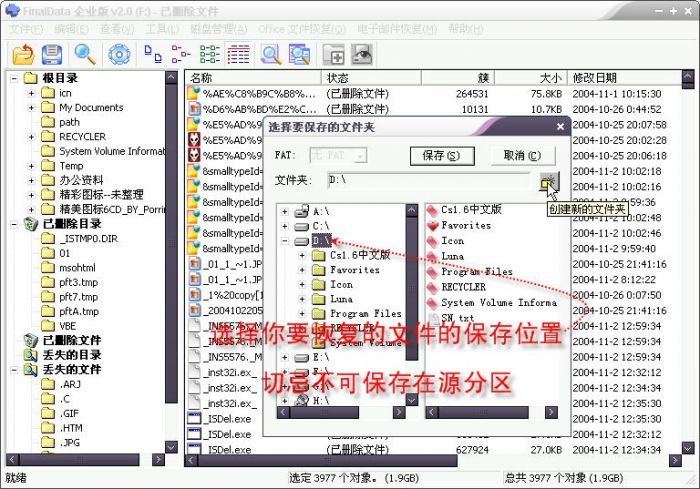Click the dialog right list horizontal scrollbar right arrow
This screenshot has width=700, height=489.
coord(551,412)
